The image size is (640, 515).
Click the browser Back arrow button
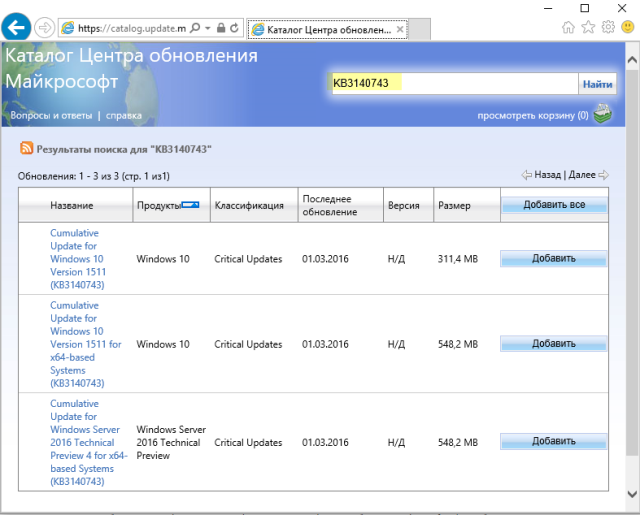click(x=16, y=28)
